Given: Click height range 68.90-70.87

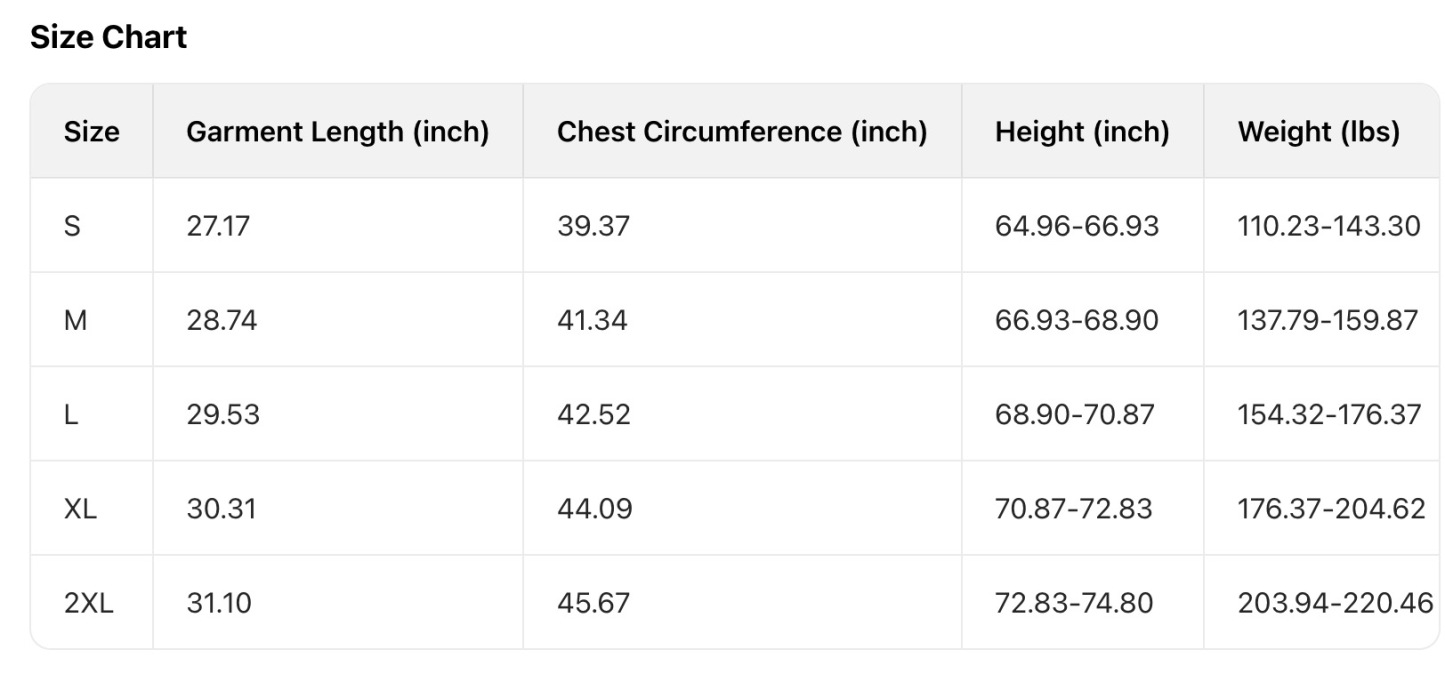Looking at the screenshot, I should click(1076, 415).
